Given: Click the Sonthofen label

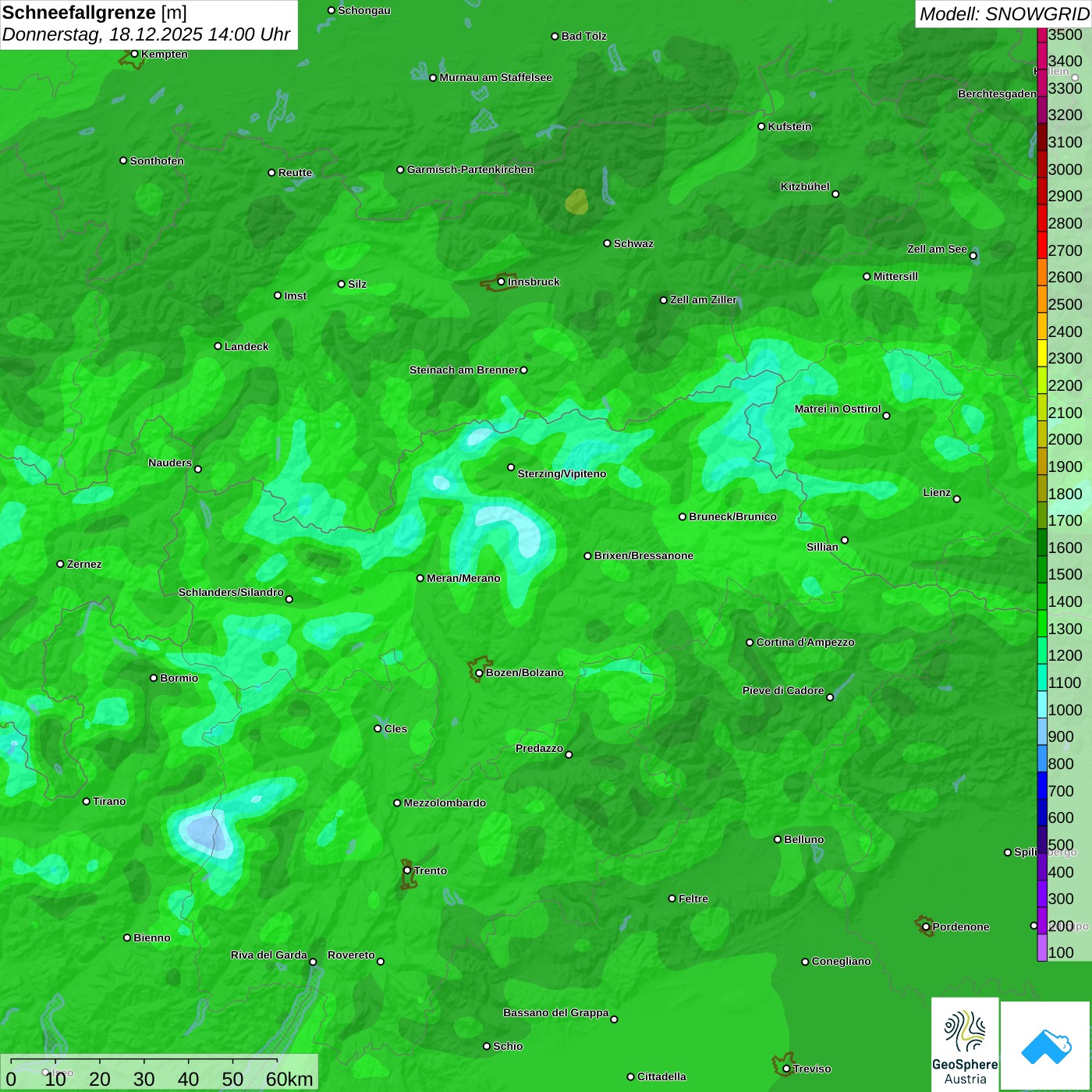Looking at the screenshot, I should tap(157, 161).
